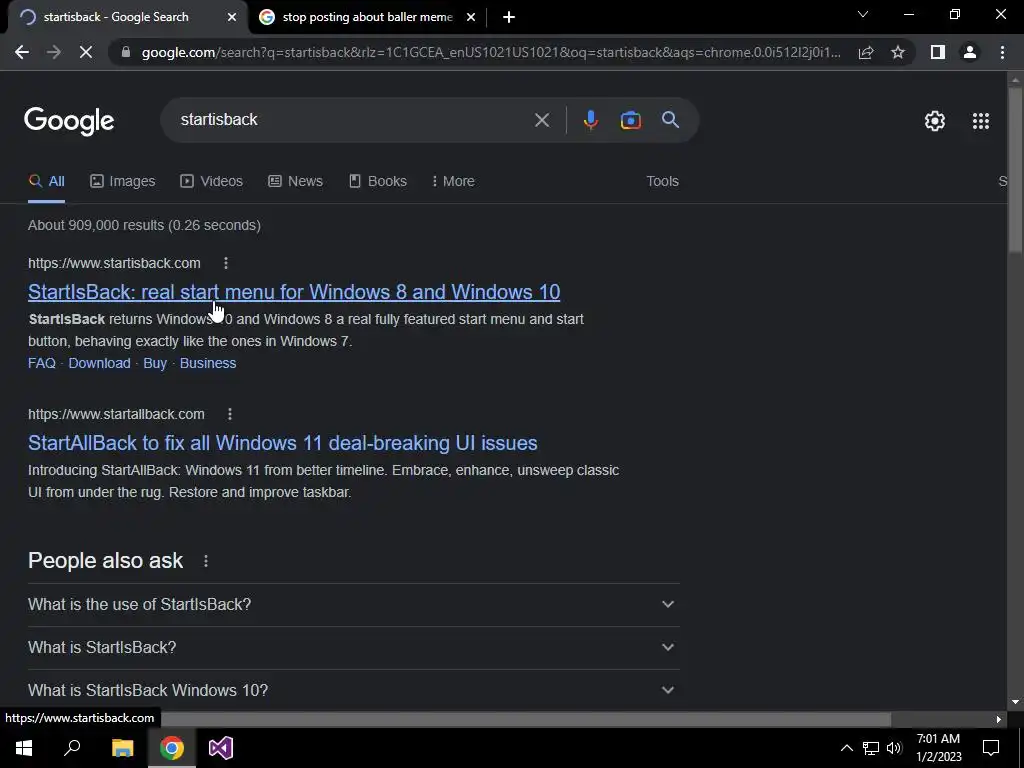
Task: Open Google quick settings gear
Action: 935,121
